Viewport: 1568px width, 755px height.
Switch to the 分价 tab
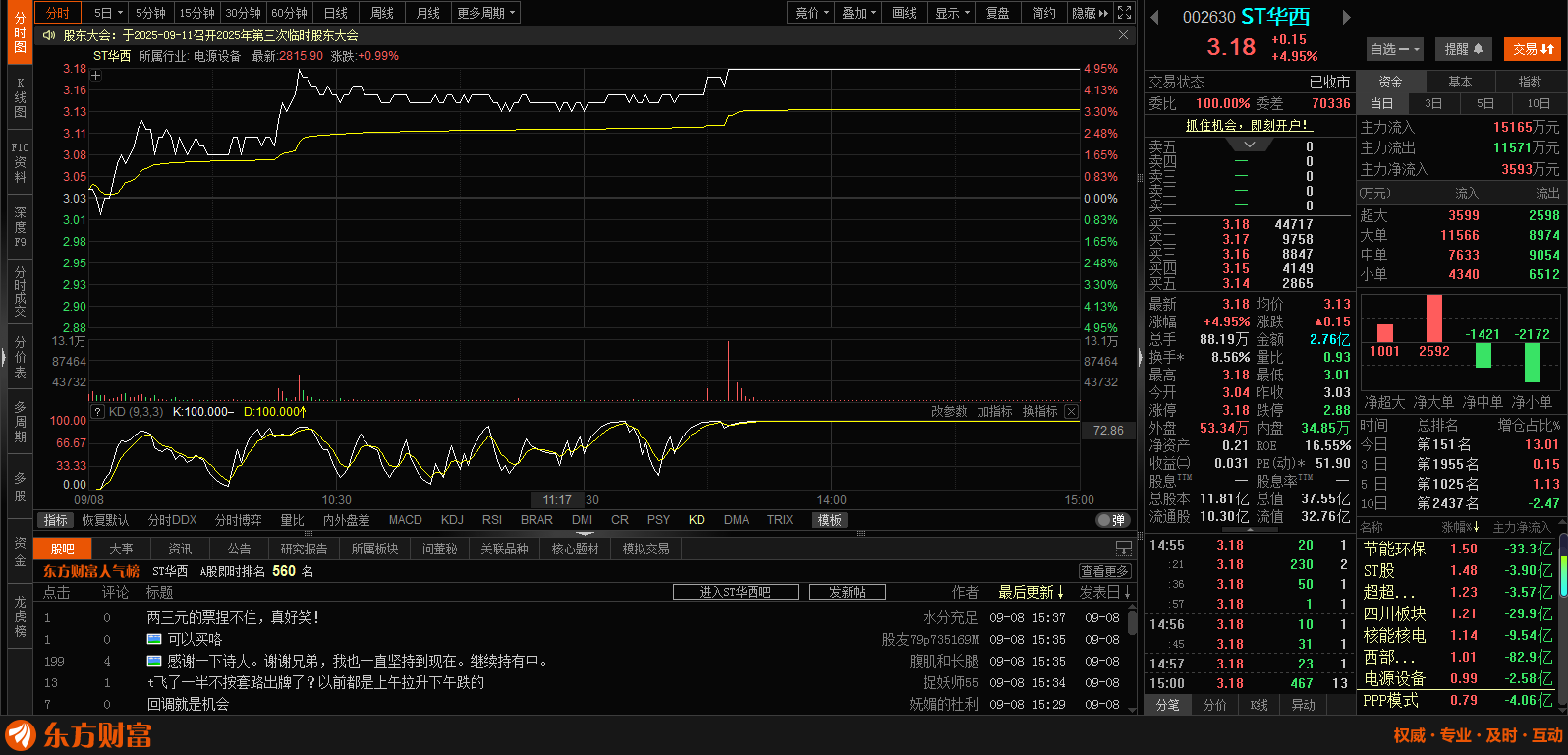point(1214,705)
